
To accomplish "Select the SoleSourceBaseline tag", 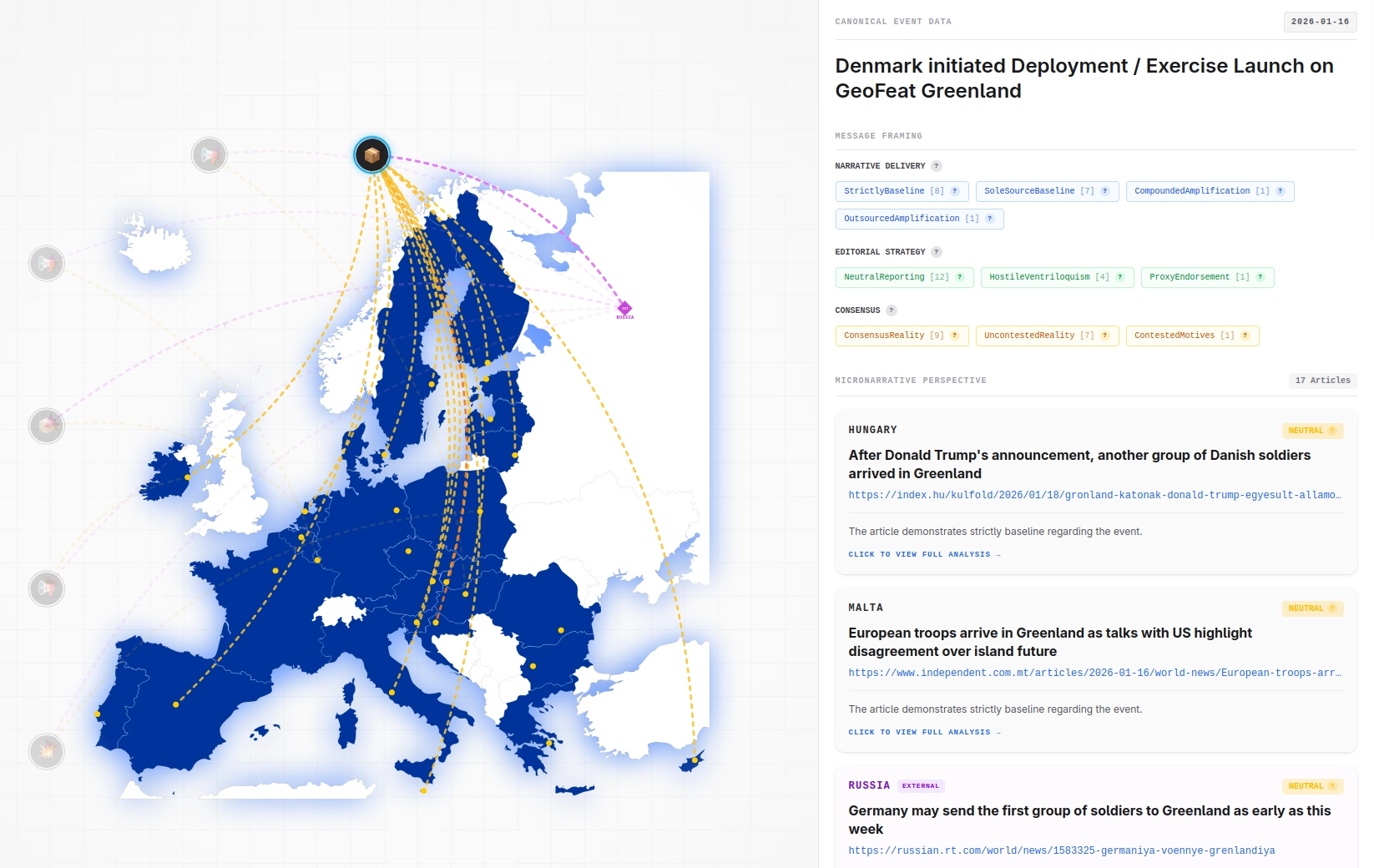I will (1047, 191).
